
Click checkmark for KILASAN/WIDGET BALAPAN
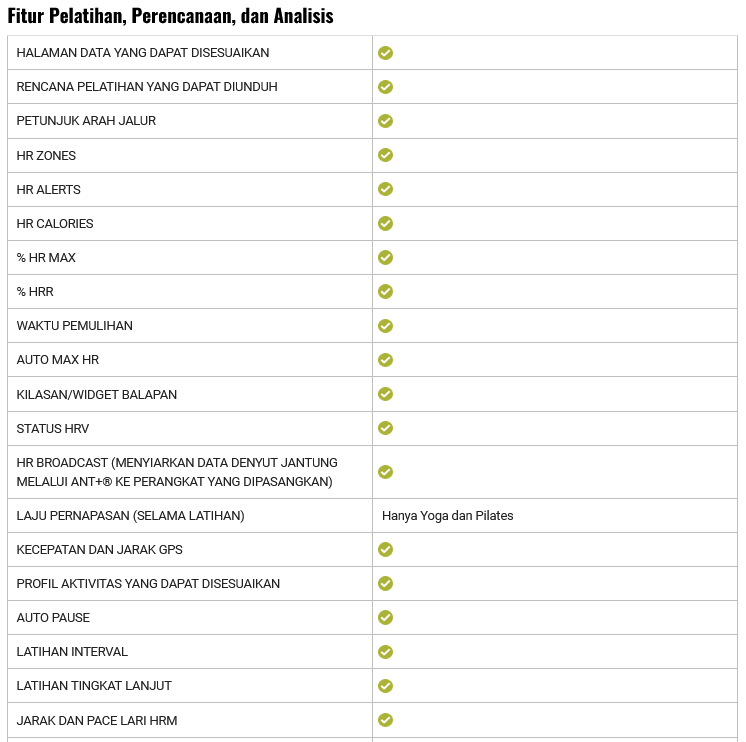[x=385, y=394]
